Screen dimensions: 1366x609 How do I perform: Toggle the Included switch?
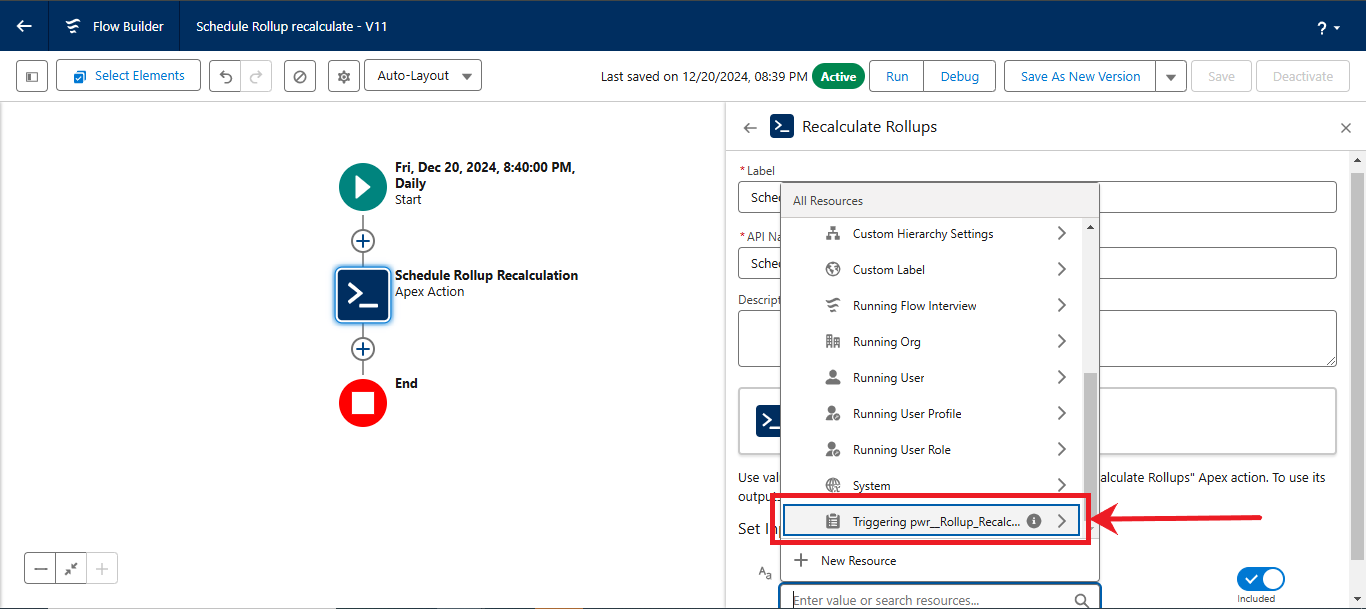pos(1260,579)
